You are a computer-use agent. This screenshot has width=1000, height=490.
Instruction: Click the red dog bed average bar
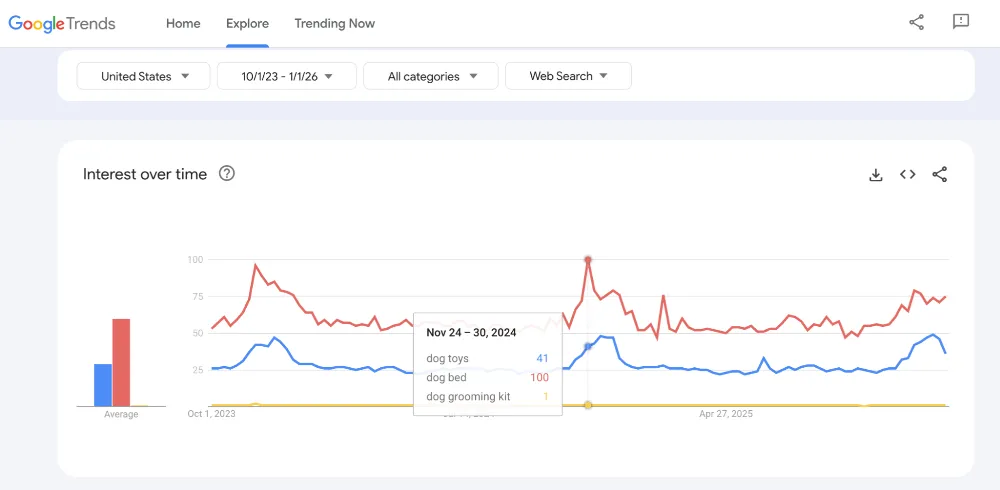tap(121, 362)
